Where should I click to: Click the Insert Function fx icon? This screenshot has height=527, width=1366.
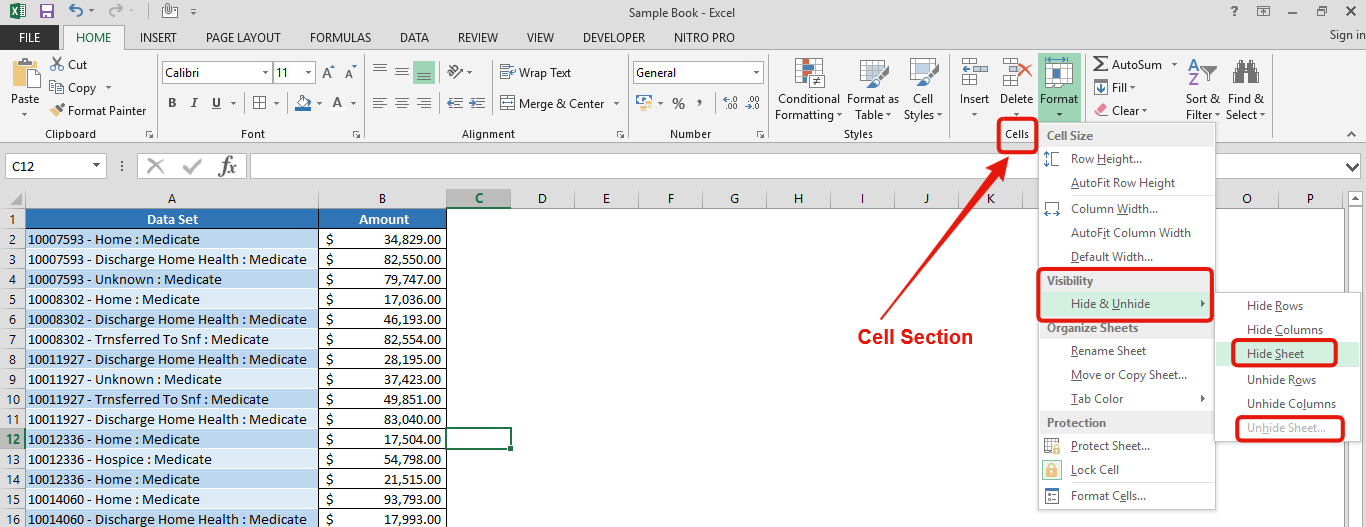228,166
